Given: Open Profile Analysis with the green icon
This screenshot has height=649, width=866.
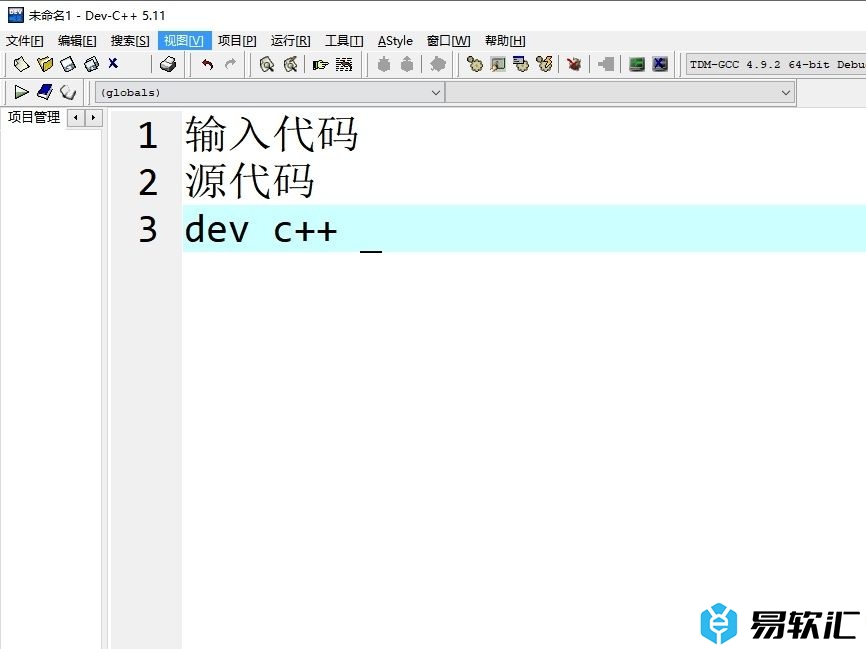Looking at the screenshot, I should [x=637, y=65].
